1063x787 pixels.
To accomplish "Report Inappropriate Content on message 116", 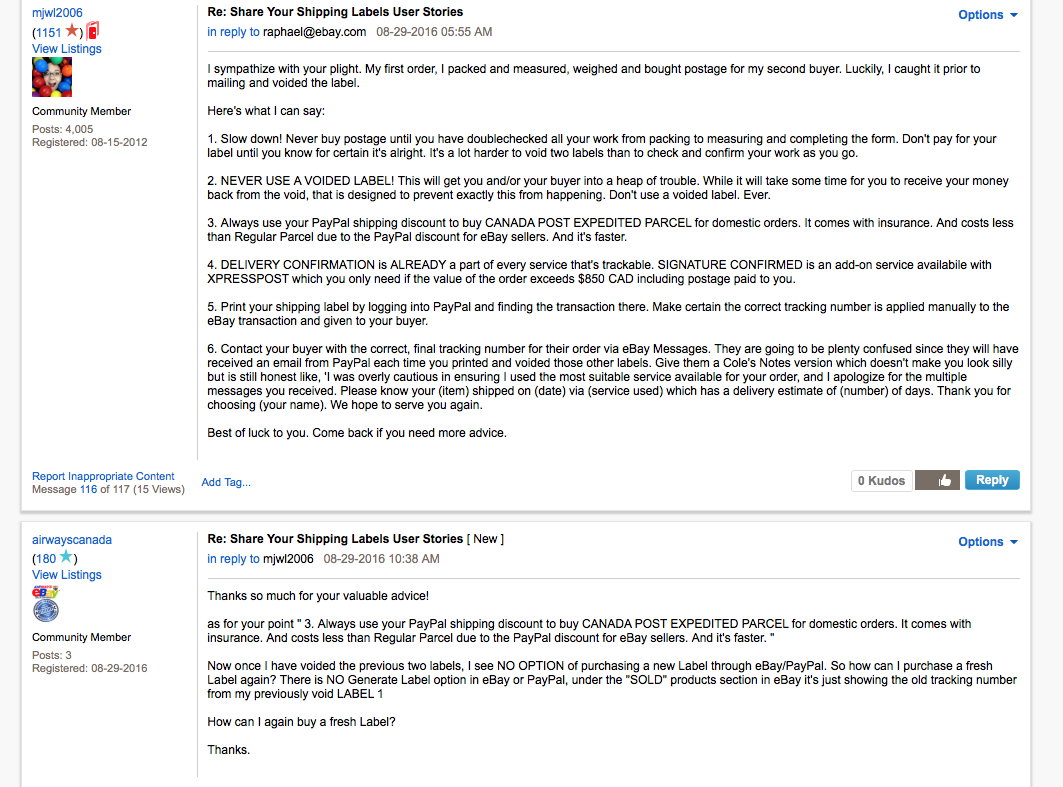I will (x=103, y=476).
